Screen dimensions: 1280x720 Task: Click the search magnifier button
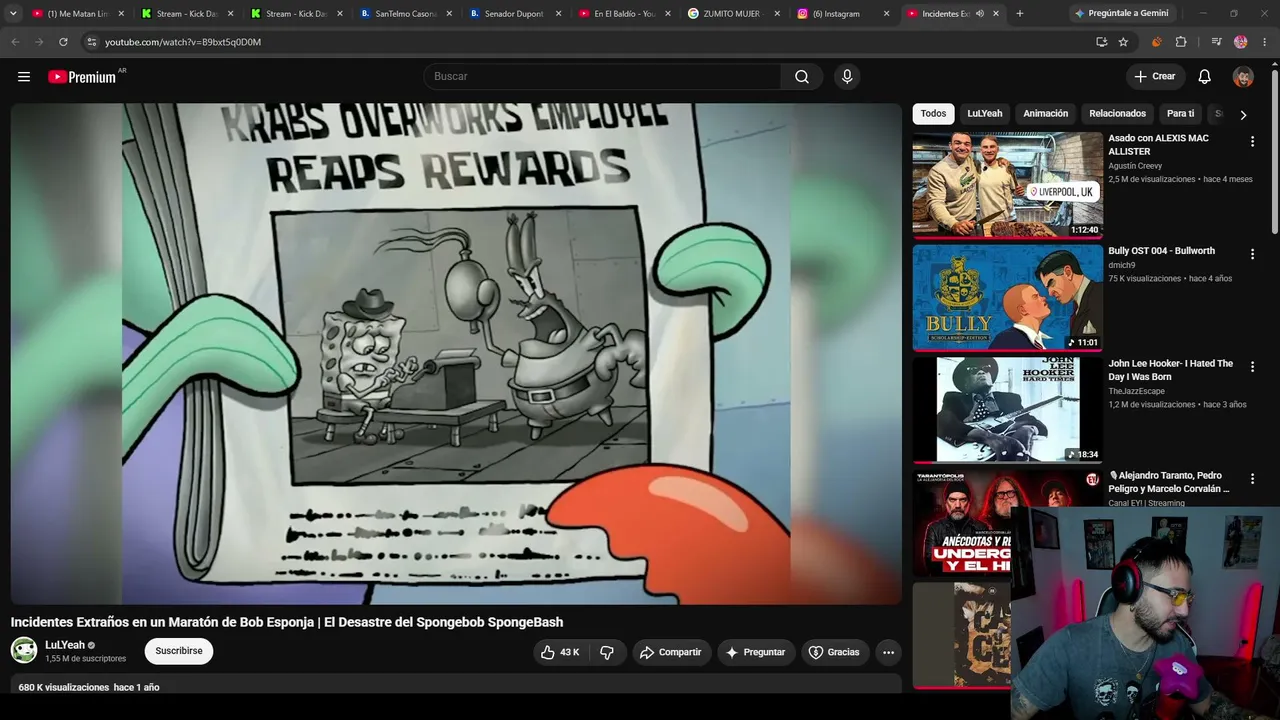pos(802,77)
